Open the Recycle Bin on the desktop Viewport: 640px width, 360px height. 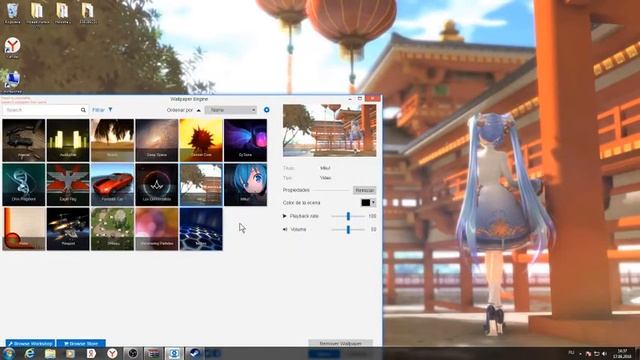tap(13, 12)
